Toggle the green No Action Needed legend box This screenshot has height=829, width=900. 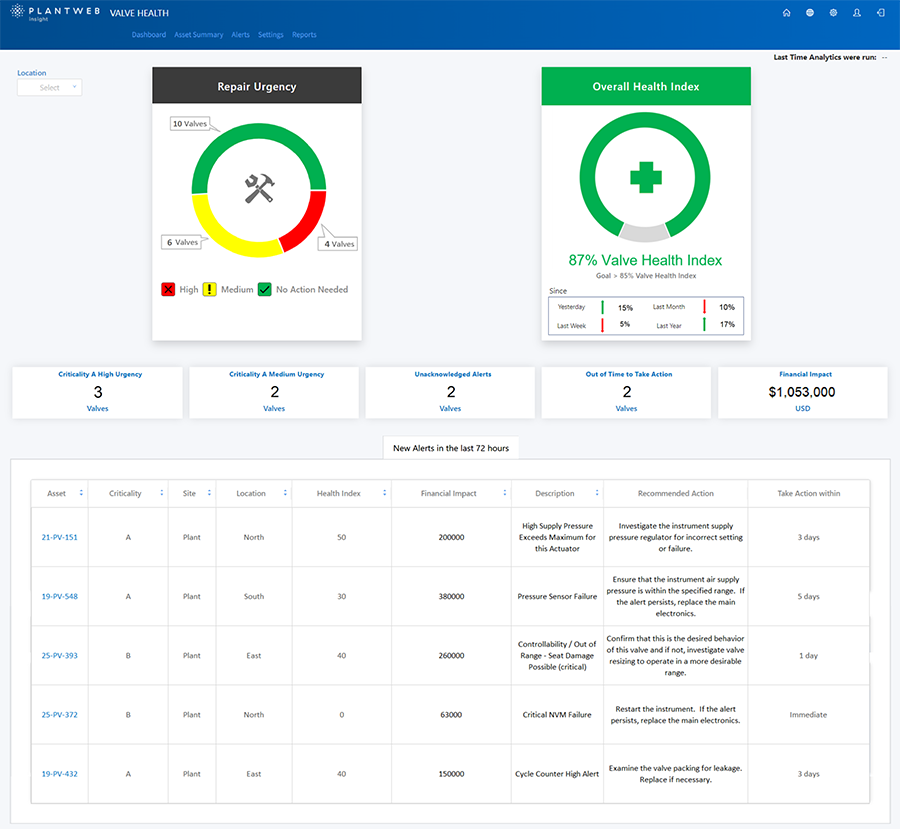point(265,289)
